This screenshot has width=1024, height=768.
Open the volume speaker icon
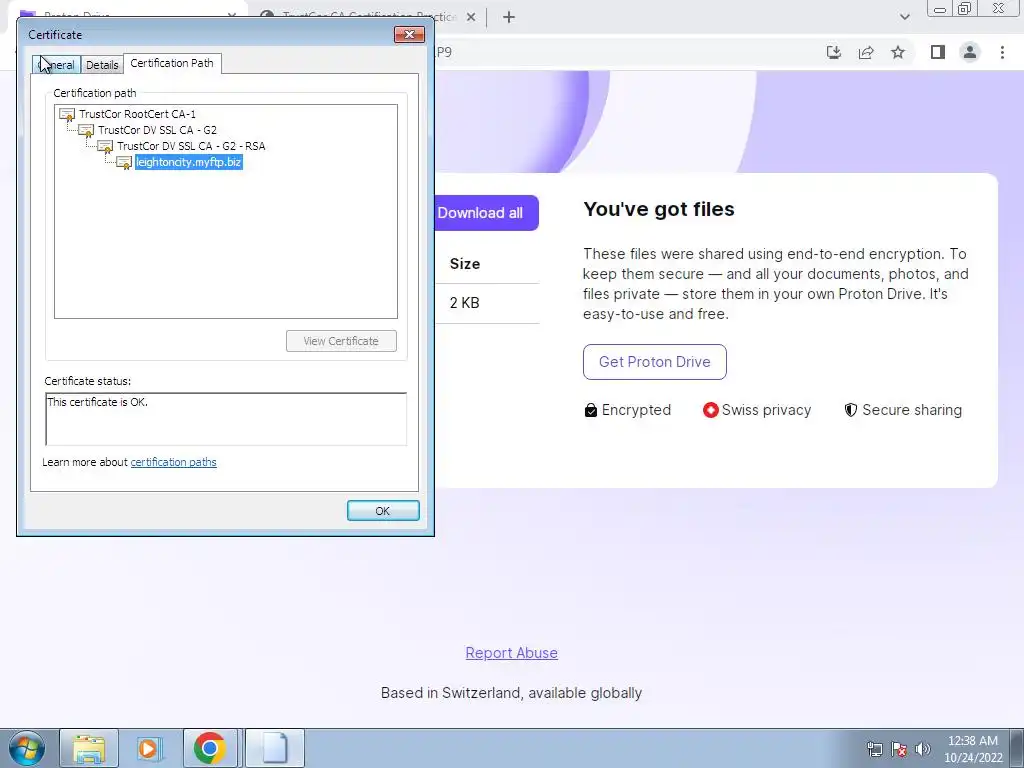(923, 749)
